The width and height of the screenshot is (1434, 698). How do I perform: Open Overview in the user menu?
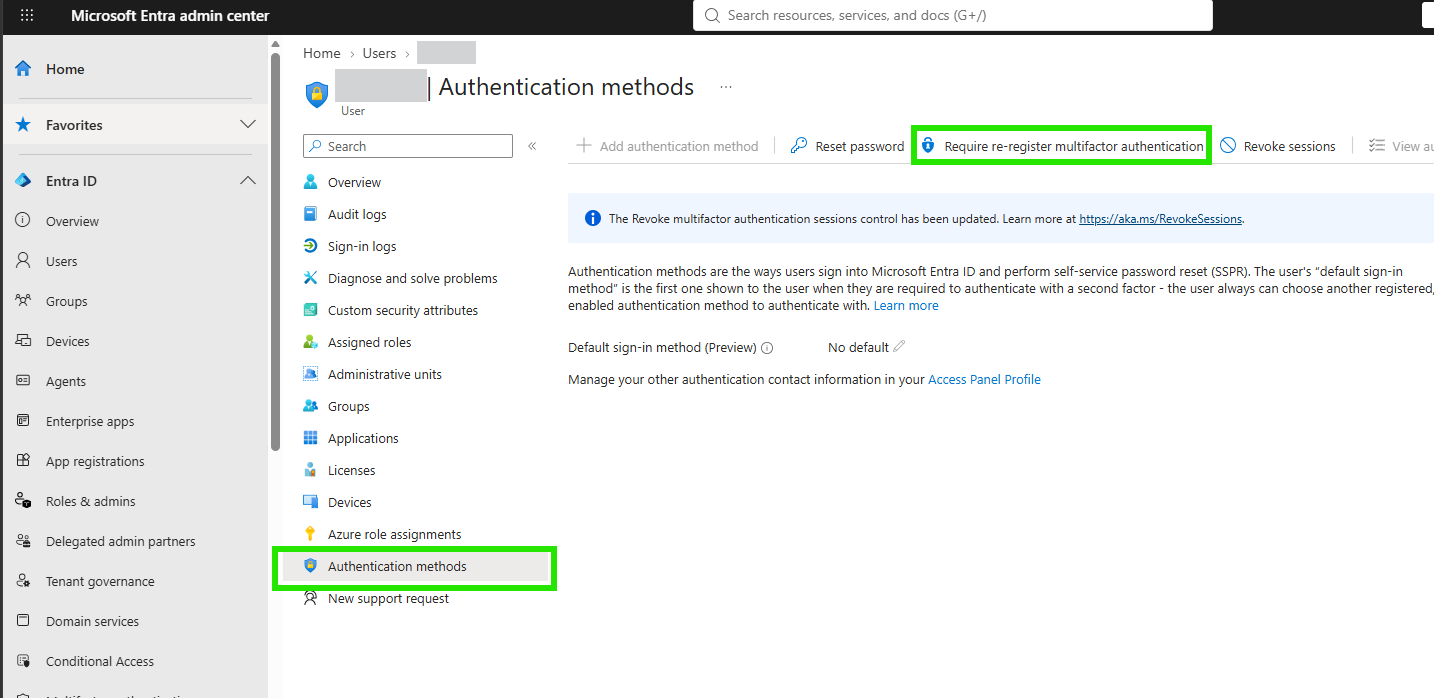click(x=354, y=182)
